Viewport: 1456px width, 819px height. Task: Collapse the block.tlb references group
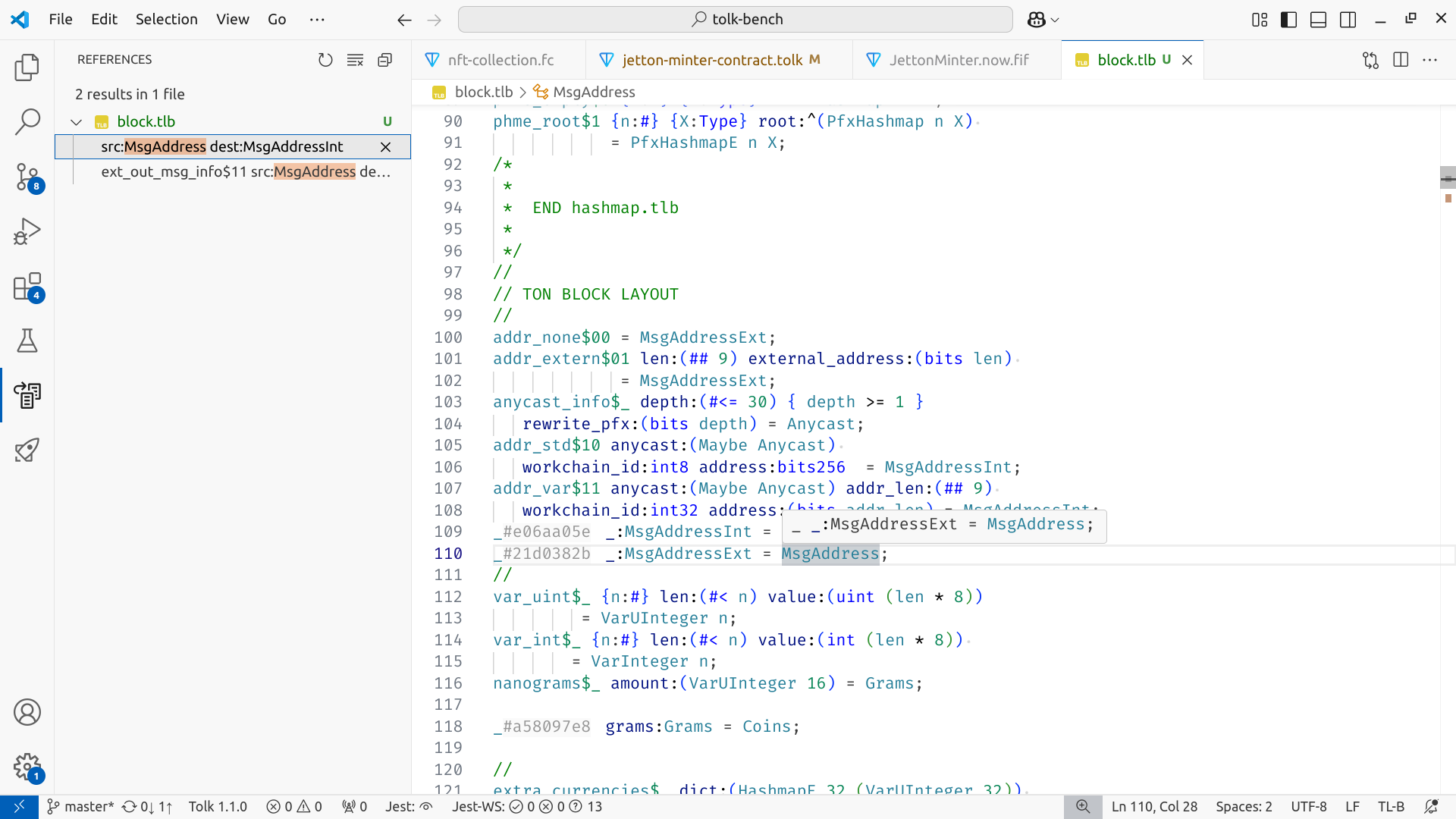[x=76, y=122]
